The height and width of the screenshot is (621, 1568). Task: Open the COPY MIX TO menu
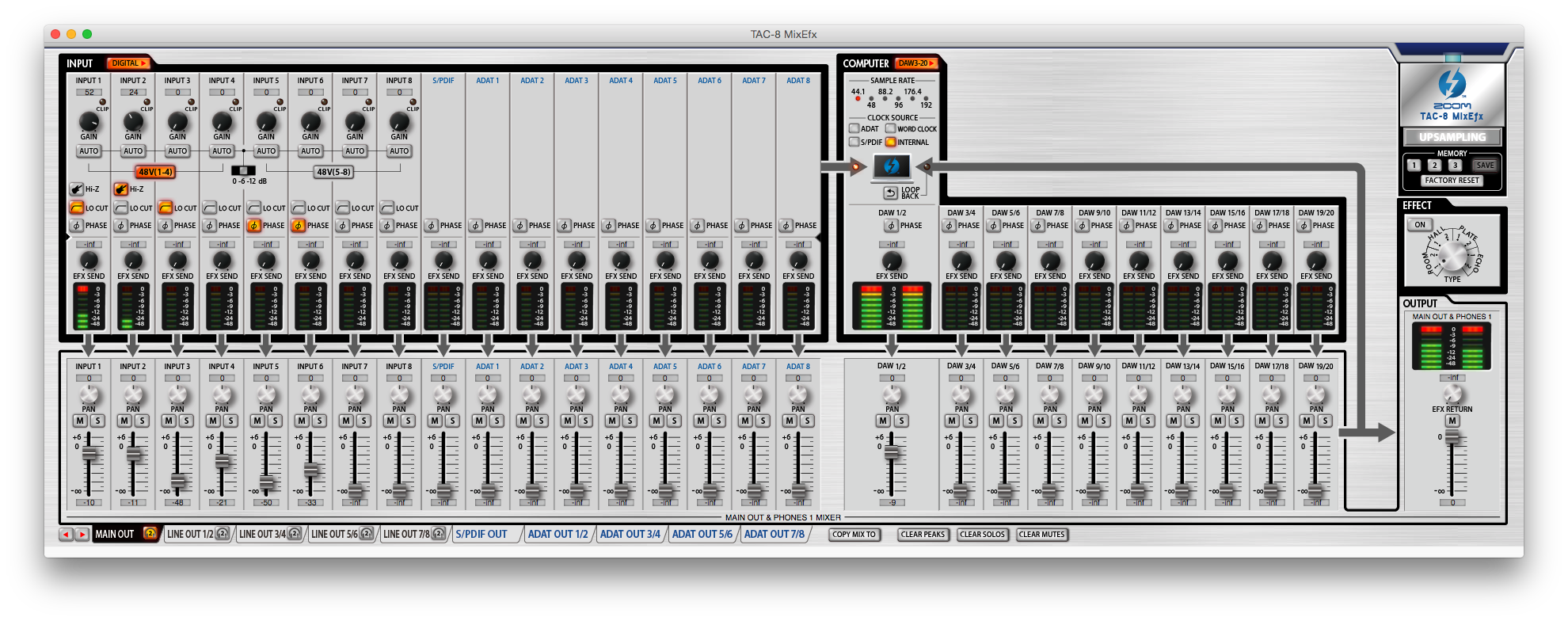click(x=854, y=535)
